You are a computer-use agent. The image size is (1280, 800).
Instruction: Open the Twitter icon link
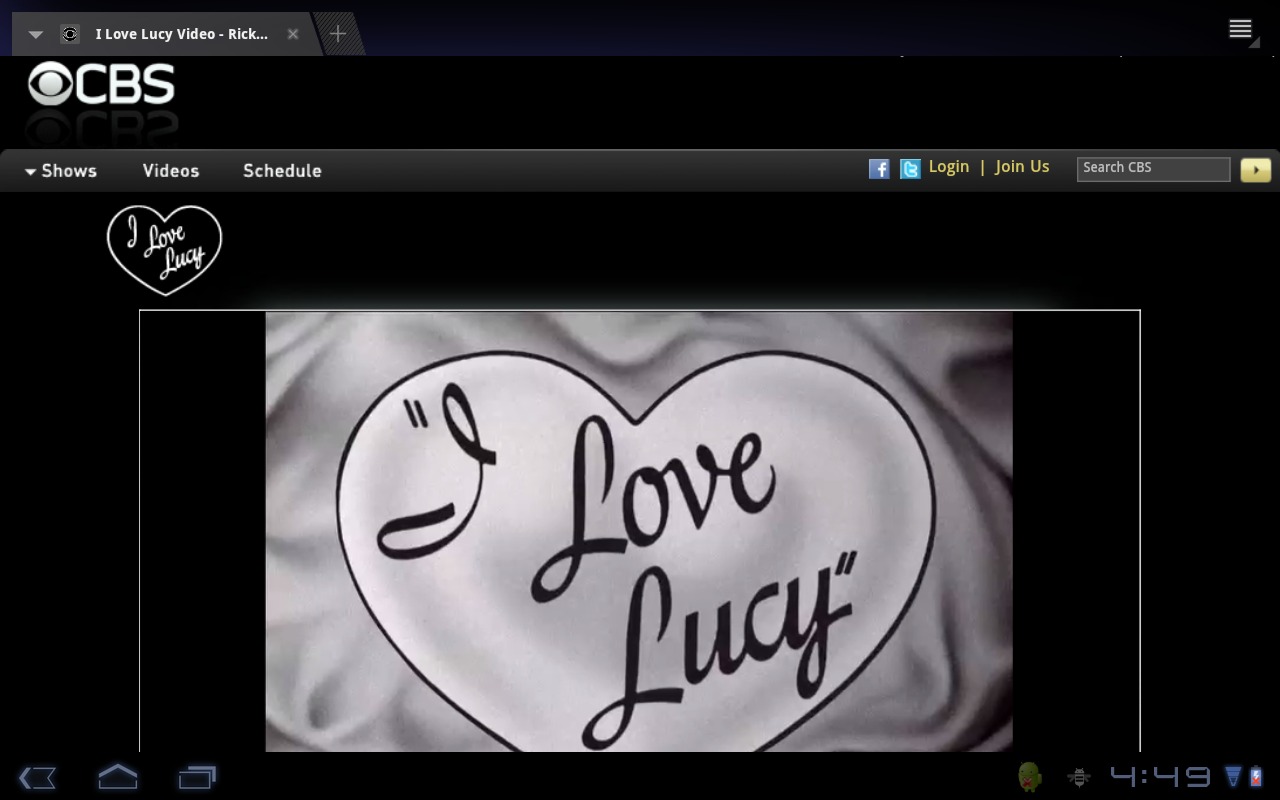point(910,169)
